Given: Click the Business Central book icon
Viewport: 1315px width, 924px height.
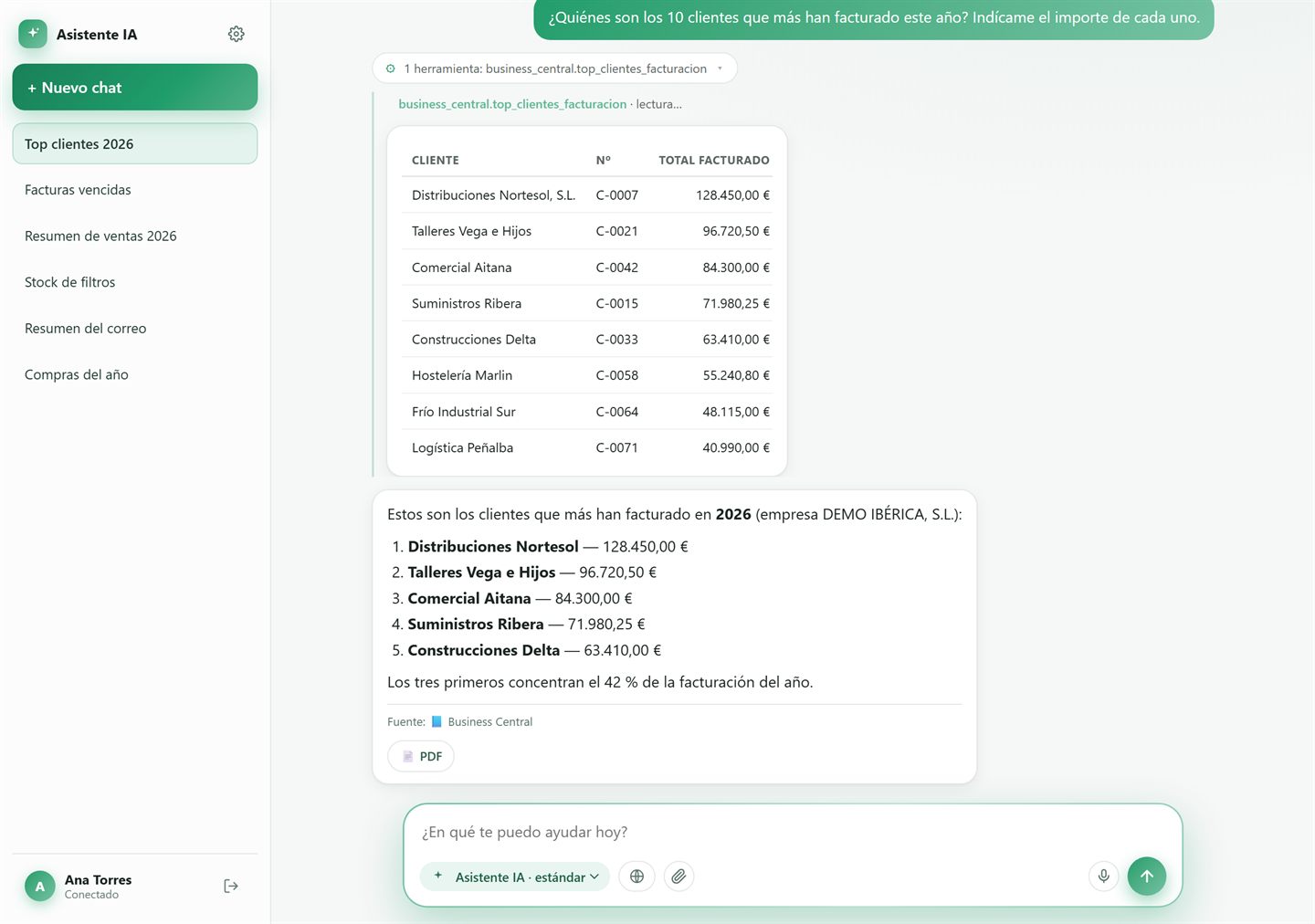Looking at the screenshot, I should pos(437,721).
